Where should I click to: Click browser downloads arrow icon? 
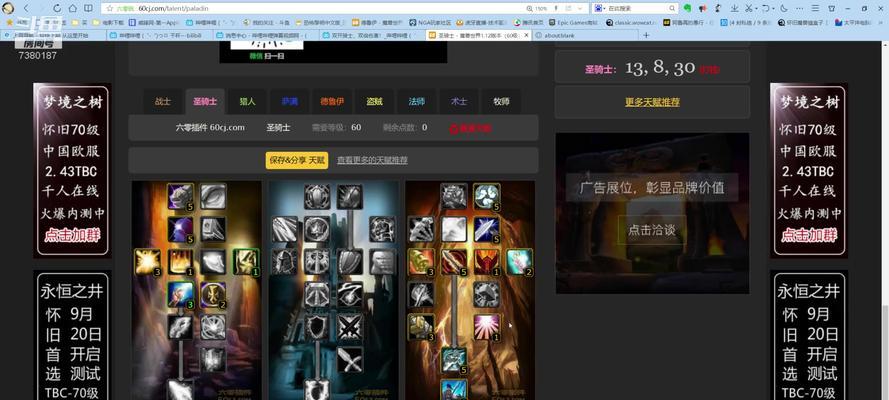coord(734,8)
